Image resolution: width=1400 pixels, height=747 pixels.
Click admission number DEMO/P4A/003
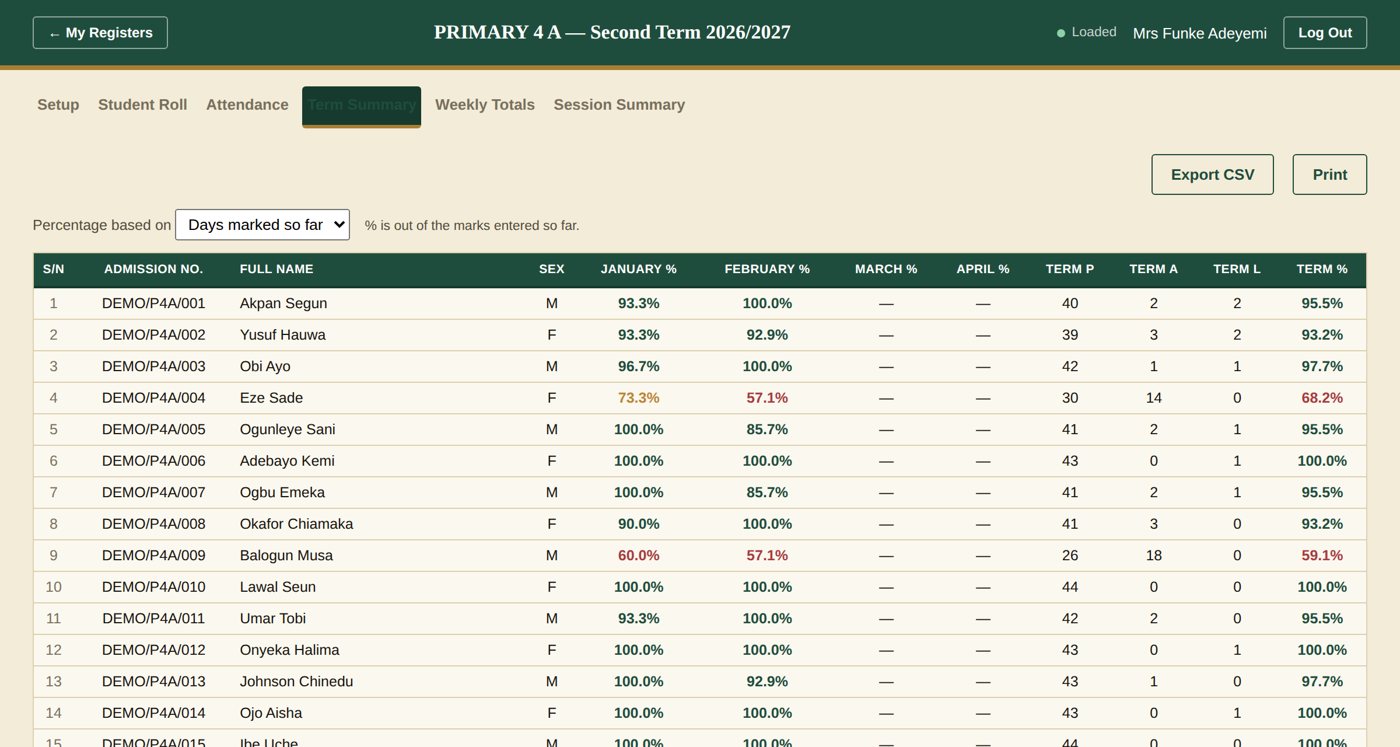click(x=153, y=366)
